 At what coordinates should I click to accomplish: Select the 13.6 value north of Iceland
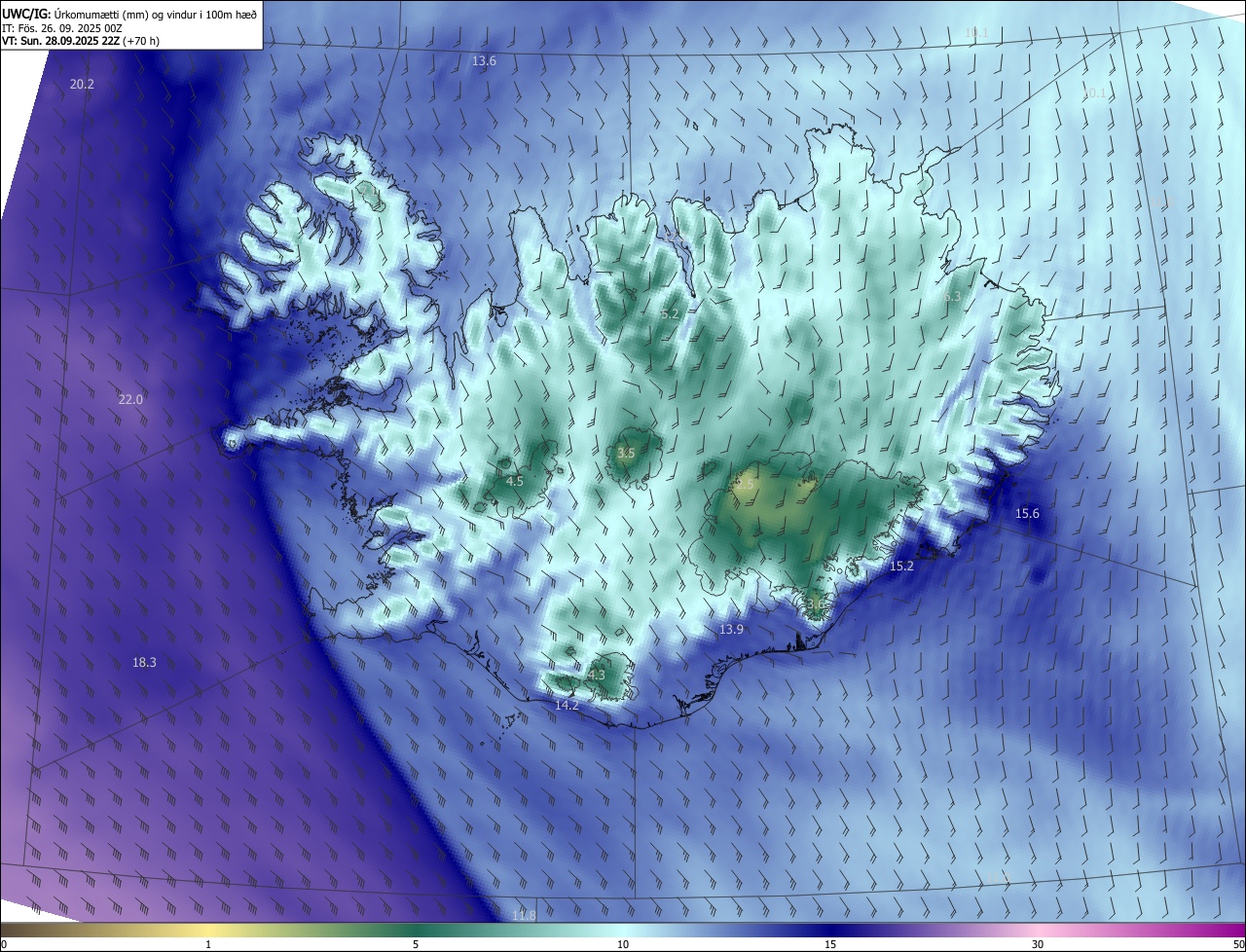point(484,61)
